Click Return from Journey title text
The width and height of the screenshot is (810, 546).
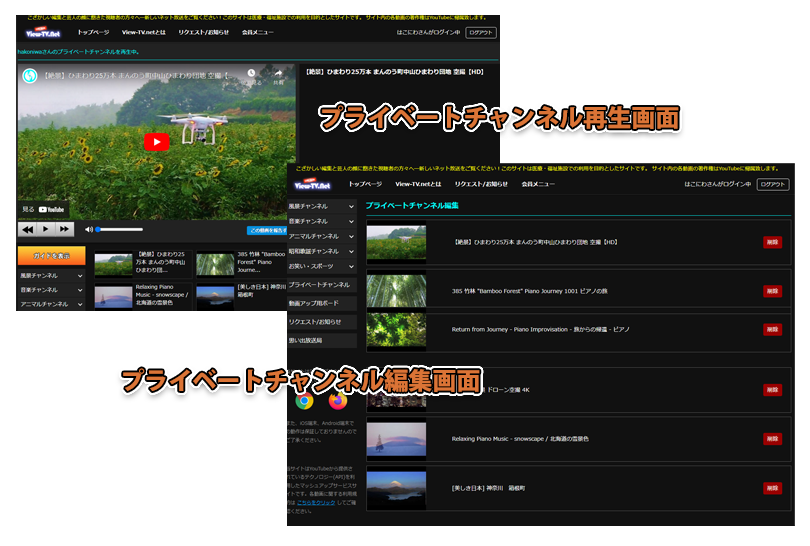coord(540,330)
